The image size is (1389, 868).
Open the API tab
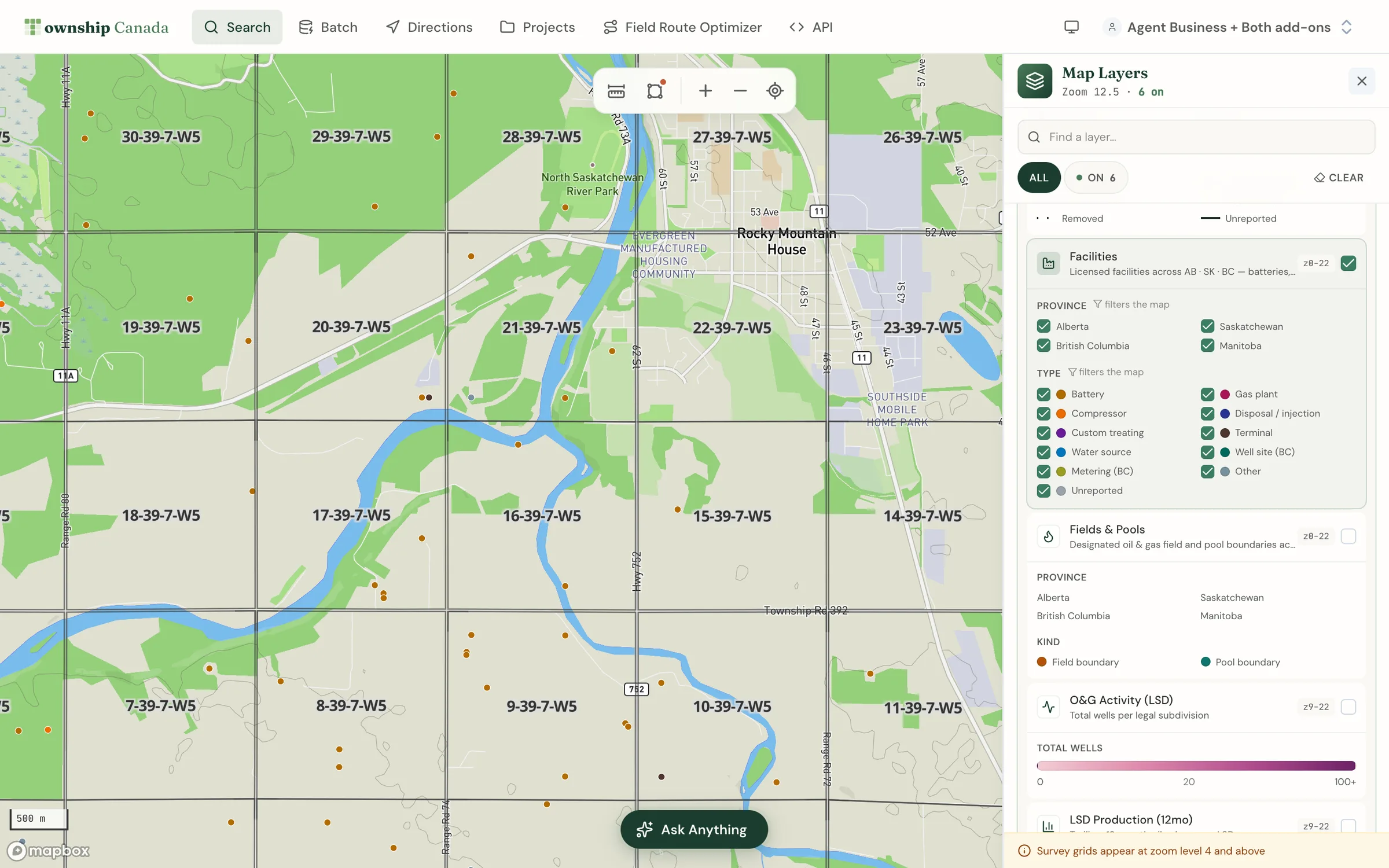[811, 27]
